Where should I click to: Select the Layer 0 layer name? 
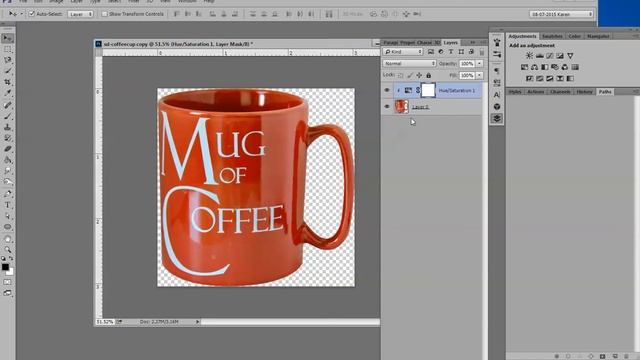coord(420,107)
